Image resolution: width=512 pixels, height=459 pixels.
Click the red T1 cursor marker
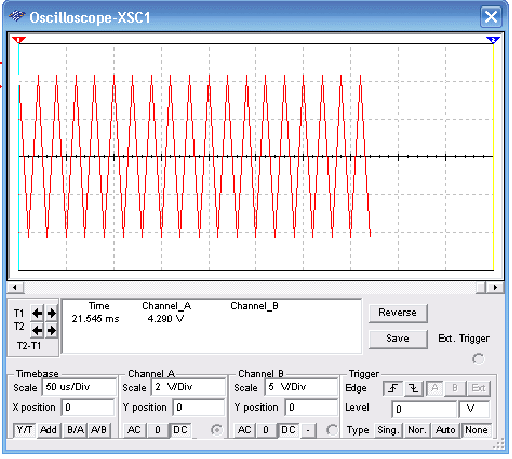coord(18,40)
